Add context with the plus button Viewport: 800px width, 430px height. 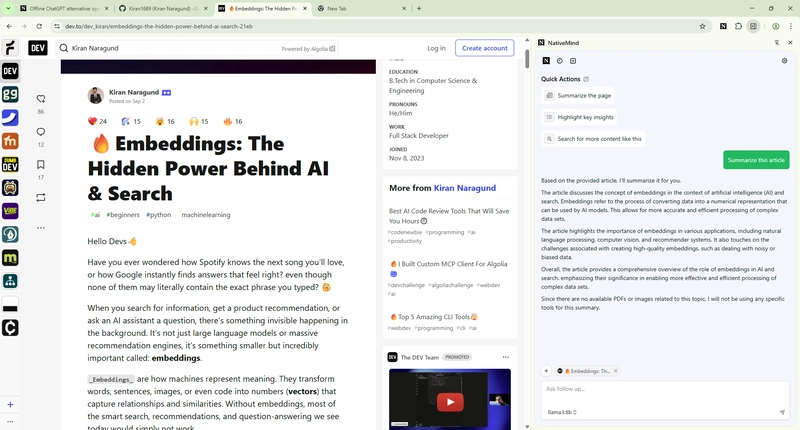[546, 371]
